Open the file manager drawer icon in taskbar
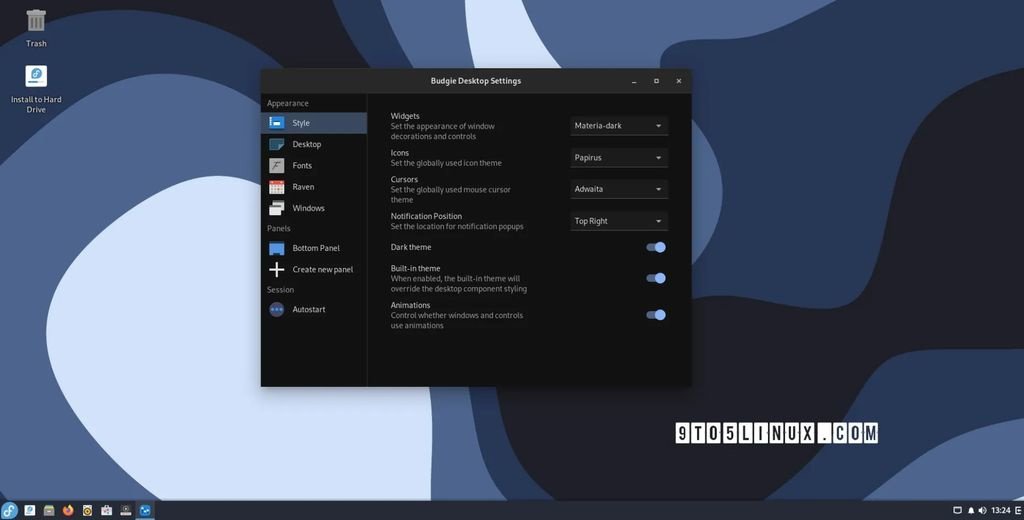Screen dimensions: 1024x520 tap(49, 510)
